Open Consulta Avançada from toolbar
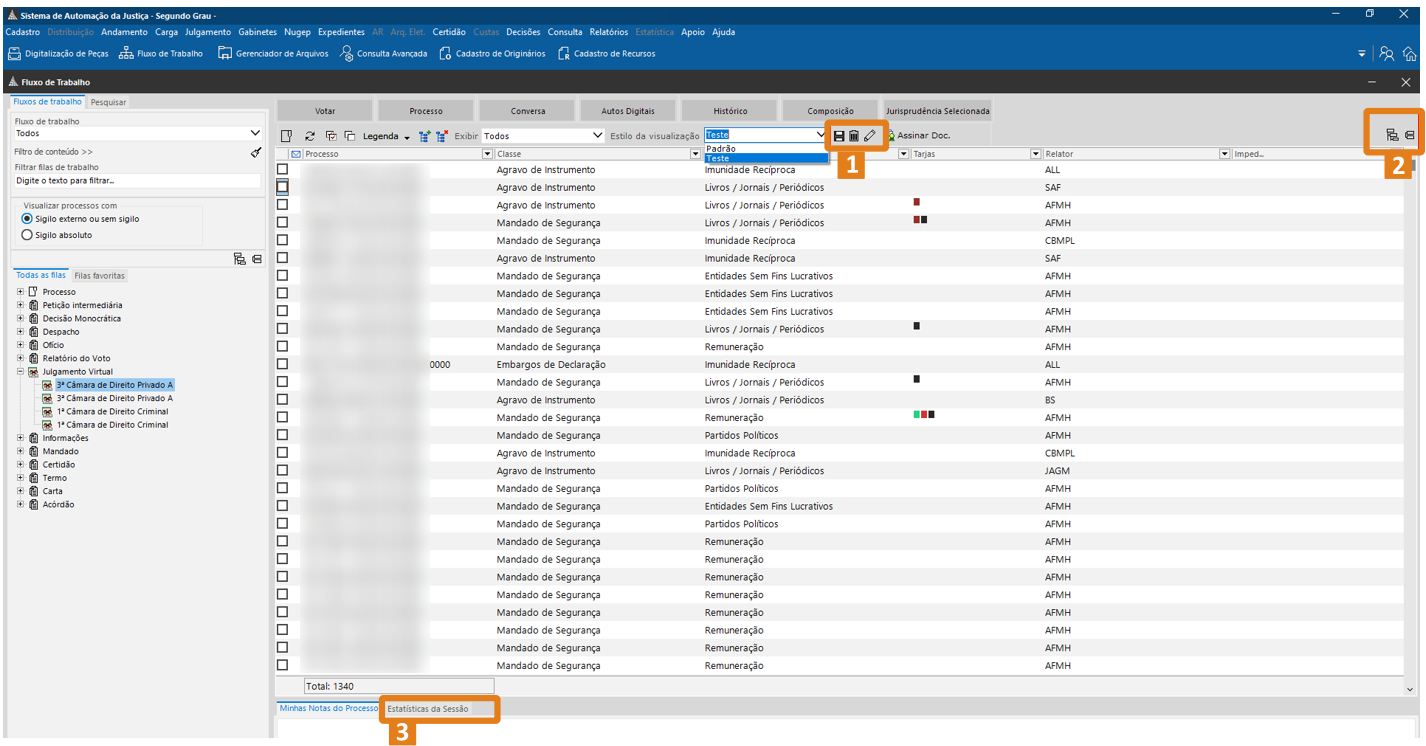 click(383, 54)
